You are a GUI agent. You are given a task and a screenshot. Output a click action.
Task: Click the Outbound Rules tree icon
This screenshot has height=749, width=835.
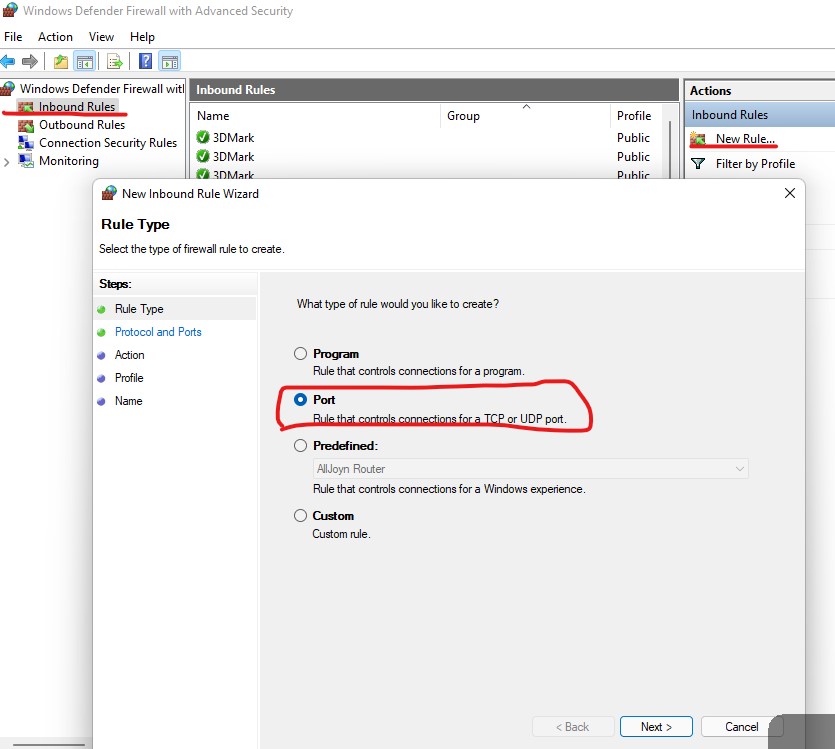(x=26, y=125)
